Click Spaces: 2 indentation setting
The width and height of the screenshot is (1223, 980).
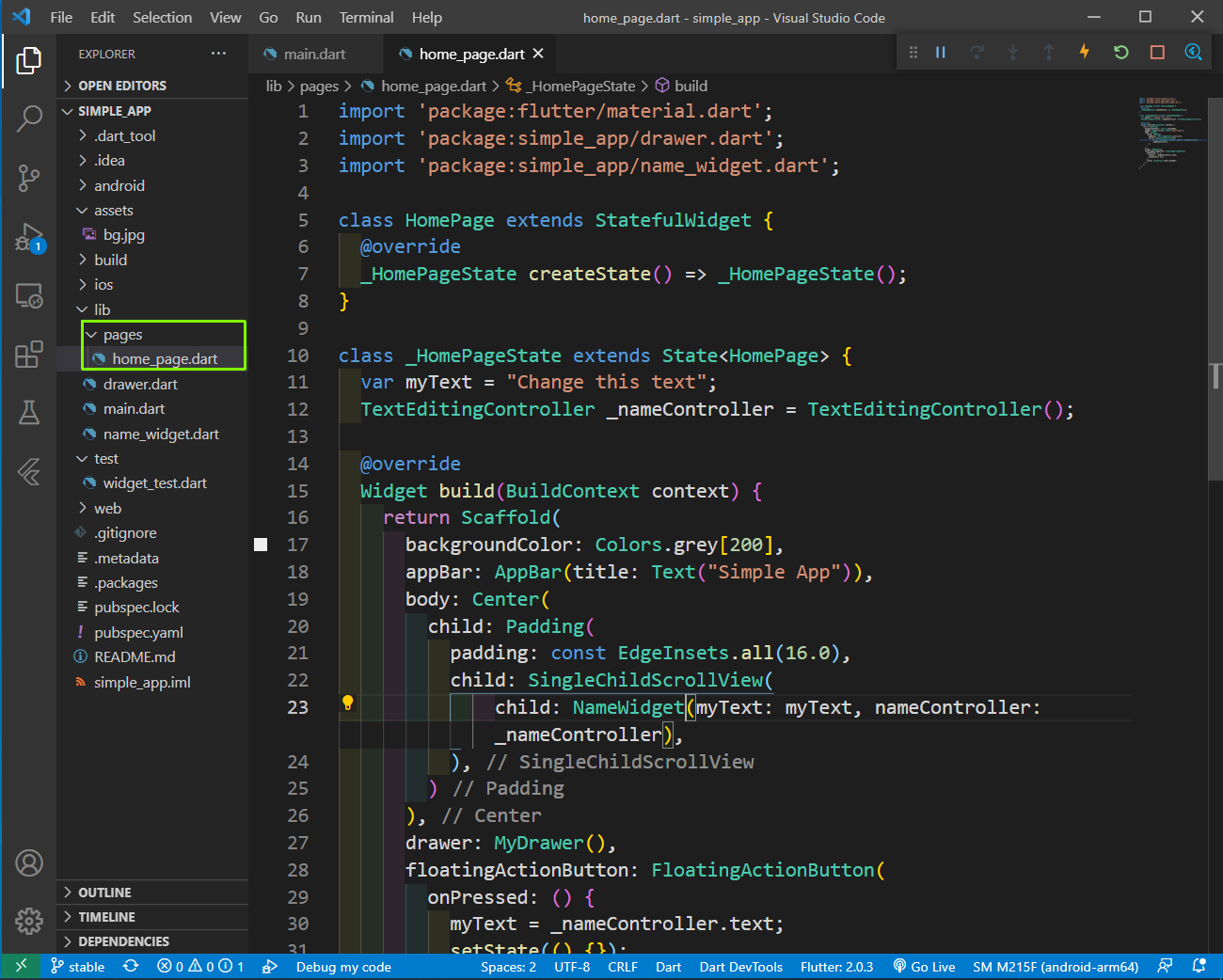(x=508, y=967)
